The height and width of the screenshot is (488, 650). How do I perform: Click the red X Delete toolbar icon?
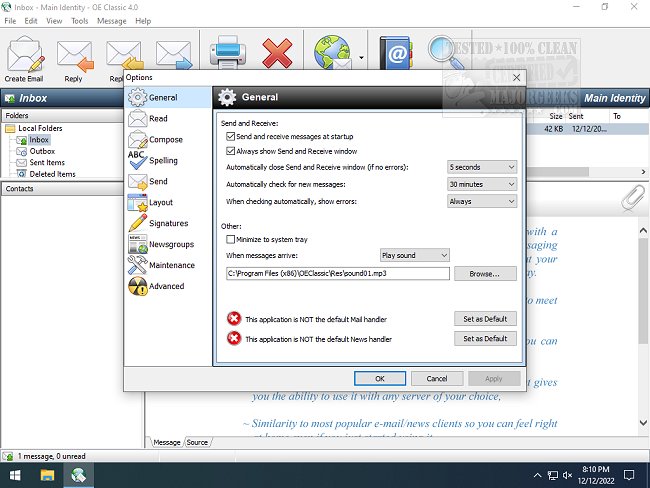277,53
